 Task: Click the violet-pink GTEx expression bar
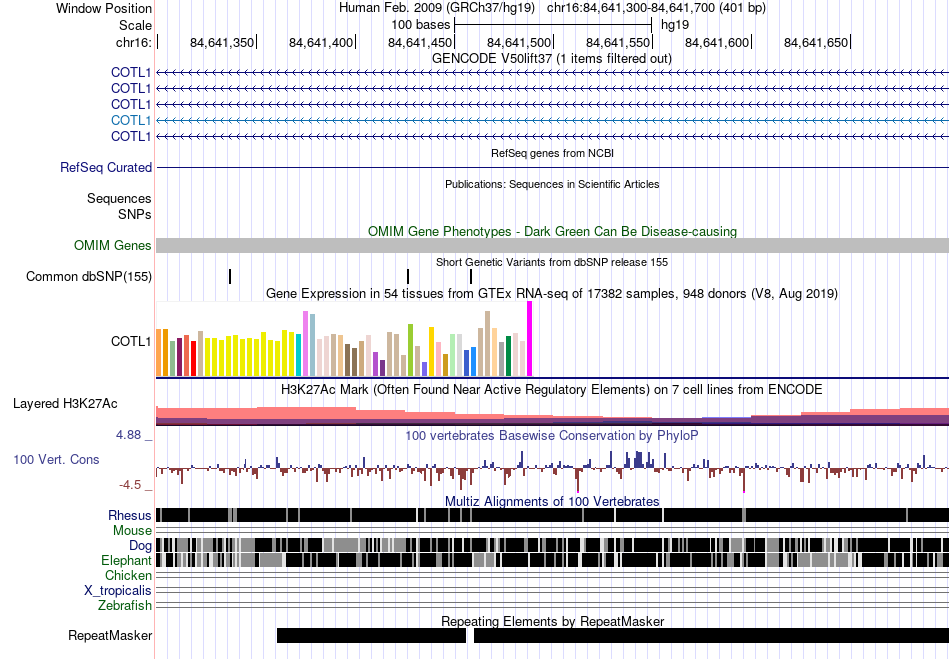point(305,344)
